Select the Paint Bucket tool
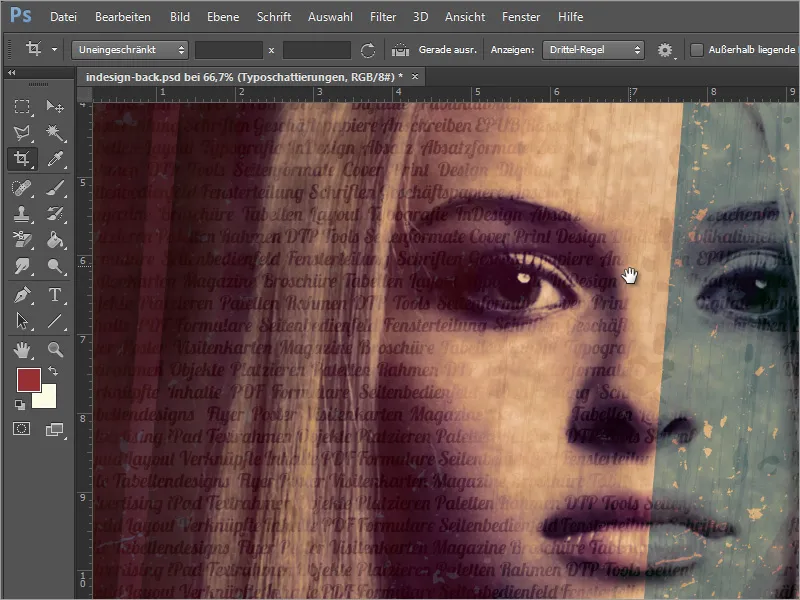 click(55, 239)
